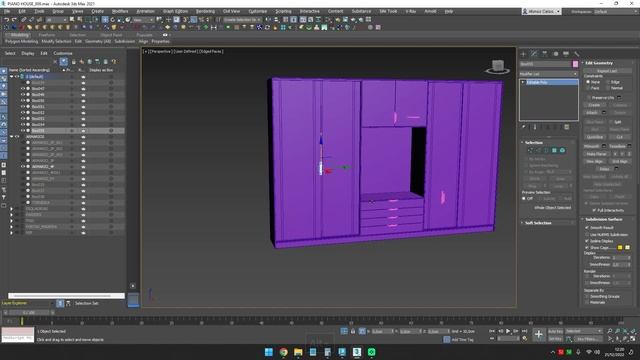Collapse the 0 (default) layer tree
The width and height of the screenshot is (640, 360).
[12, 76]
